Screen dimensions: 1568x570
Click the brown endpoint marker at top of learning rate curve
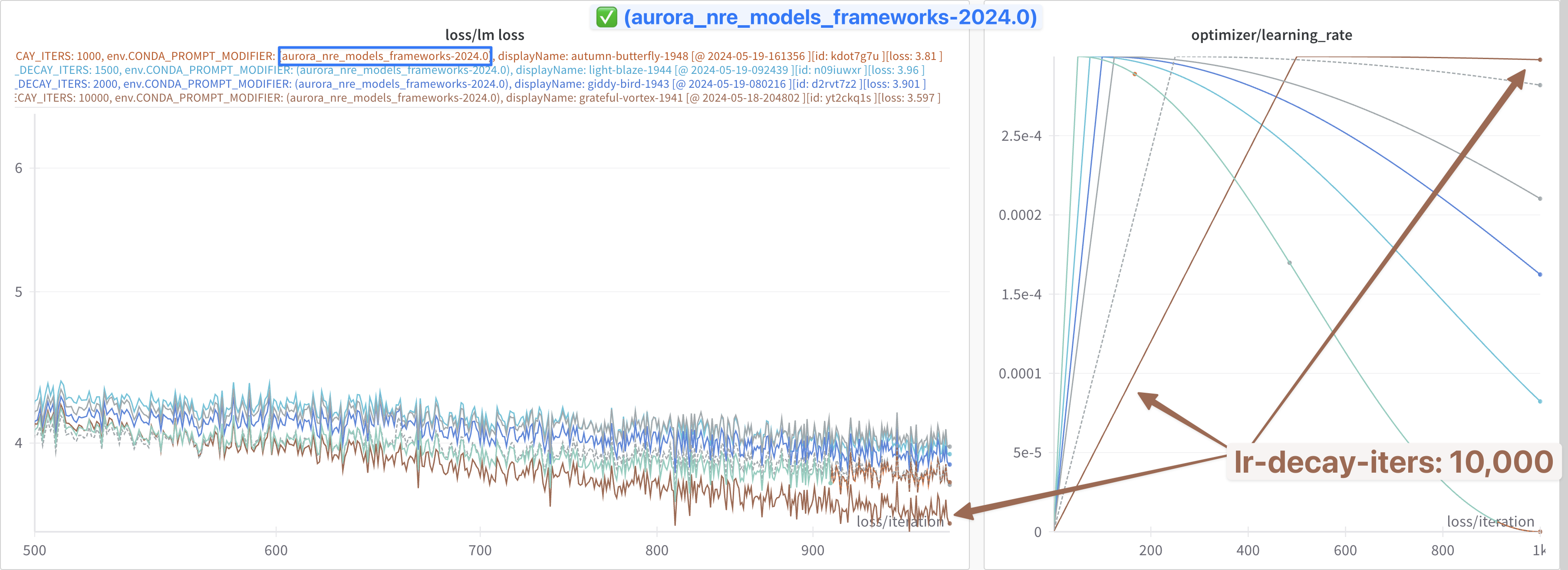pyautogui.click(x=1540, y=60)
